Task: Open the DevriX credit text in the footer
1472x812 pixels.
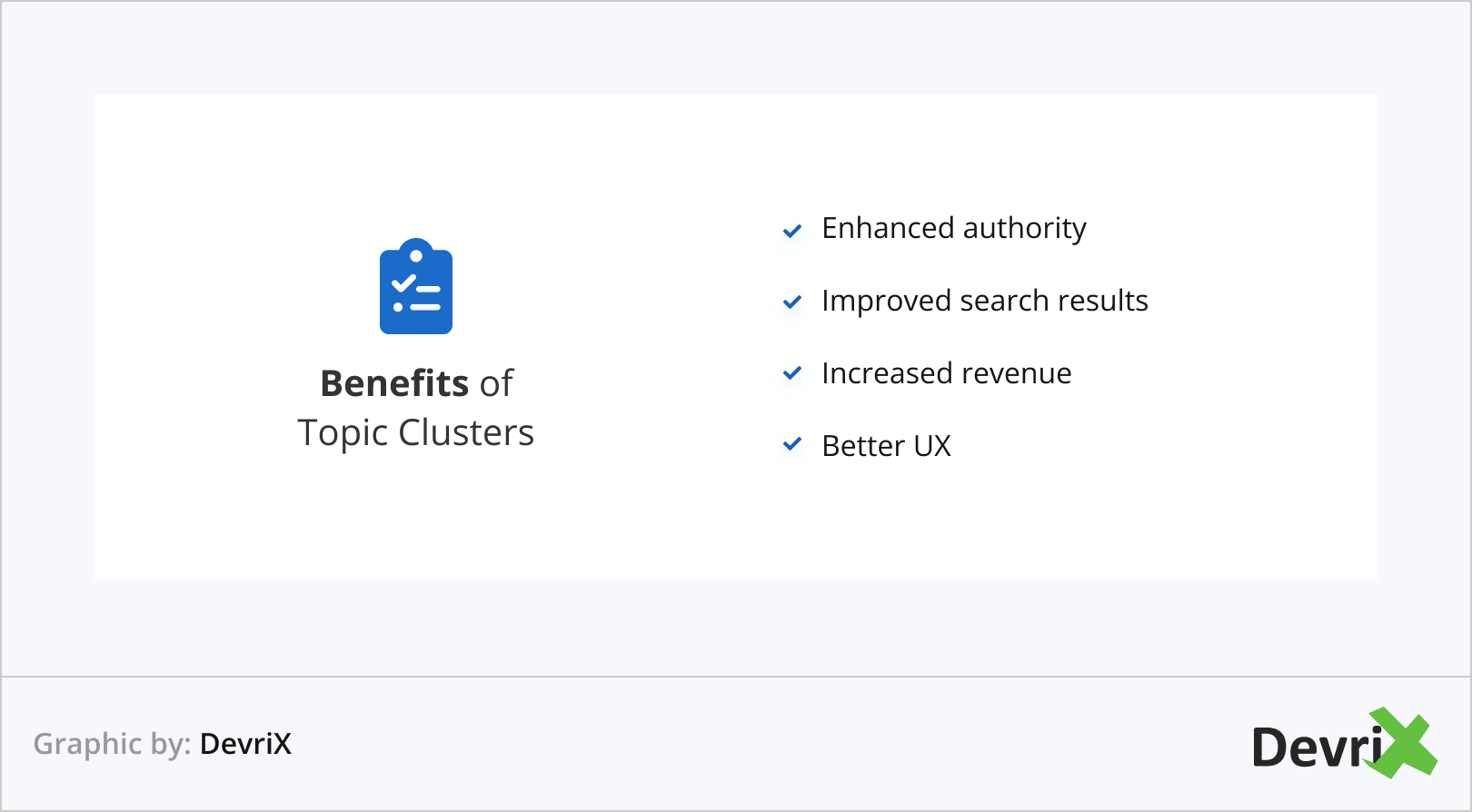Action: [245, 744]
